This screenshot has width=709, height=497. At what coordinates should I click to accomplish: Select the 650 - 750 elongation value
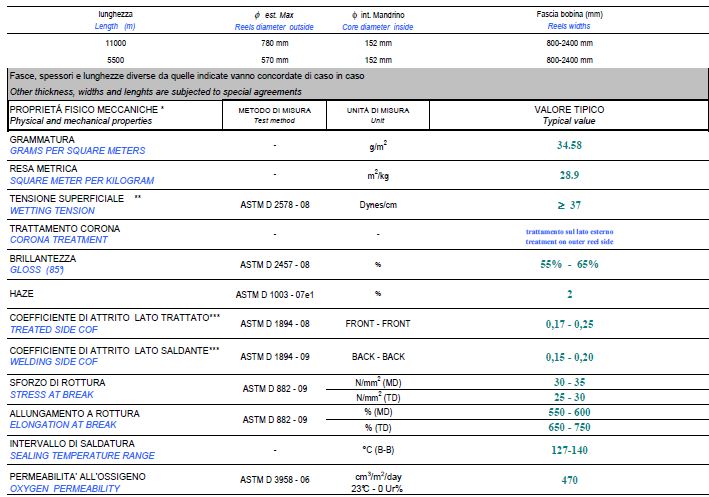tap(569, 426)
